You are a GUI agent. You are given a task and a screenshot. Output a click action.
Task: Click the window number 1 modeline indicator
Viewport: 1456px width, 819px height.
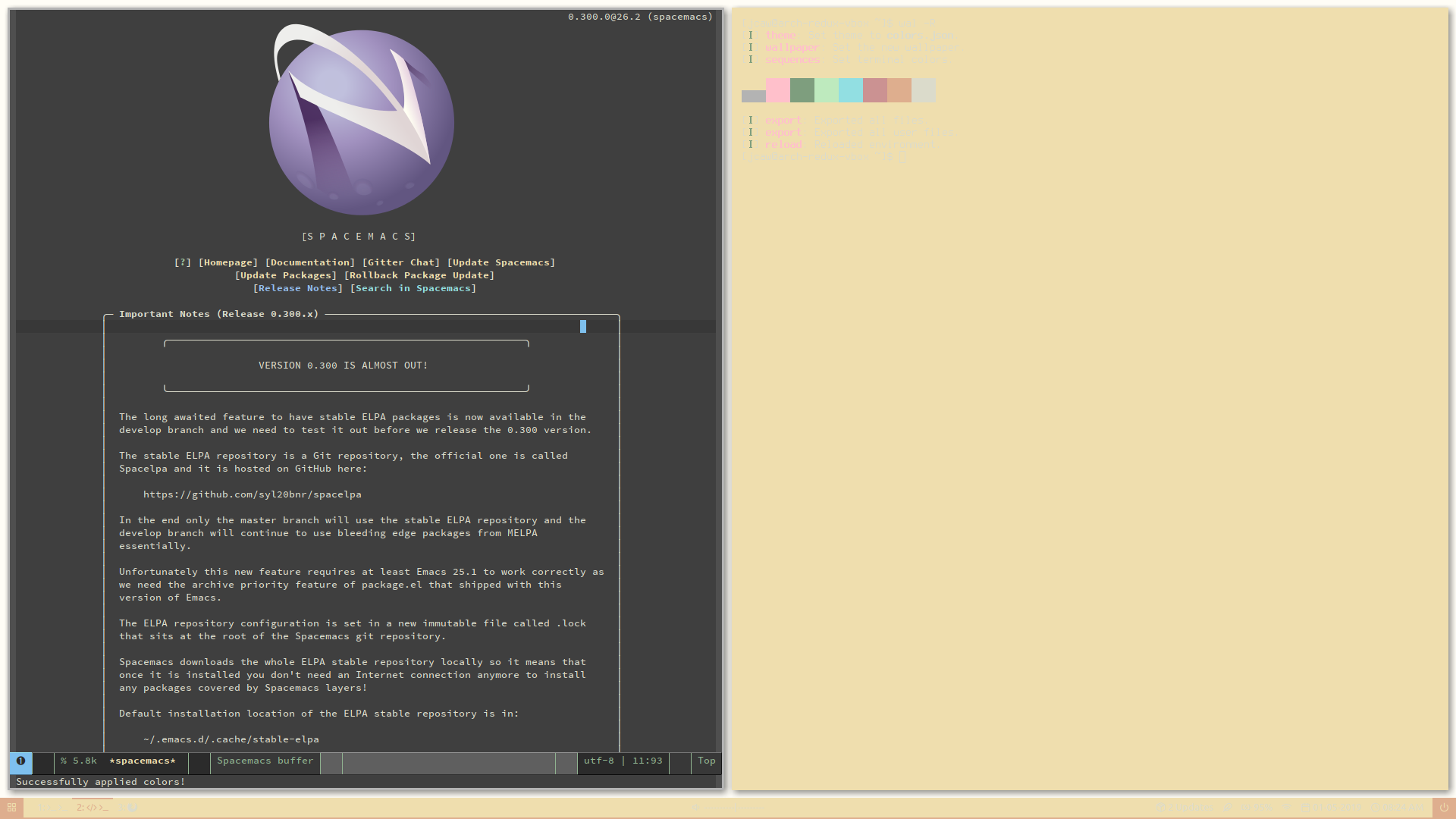[x=20, y=761]
